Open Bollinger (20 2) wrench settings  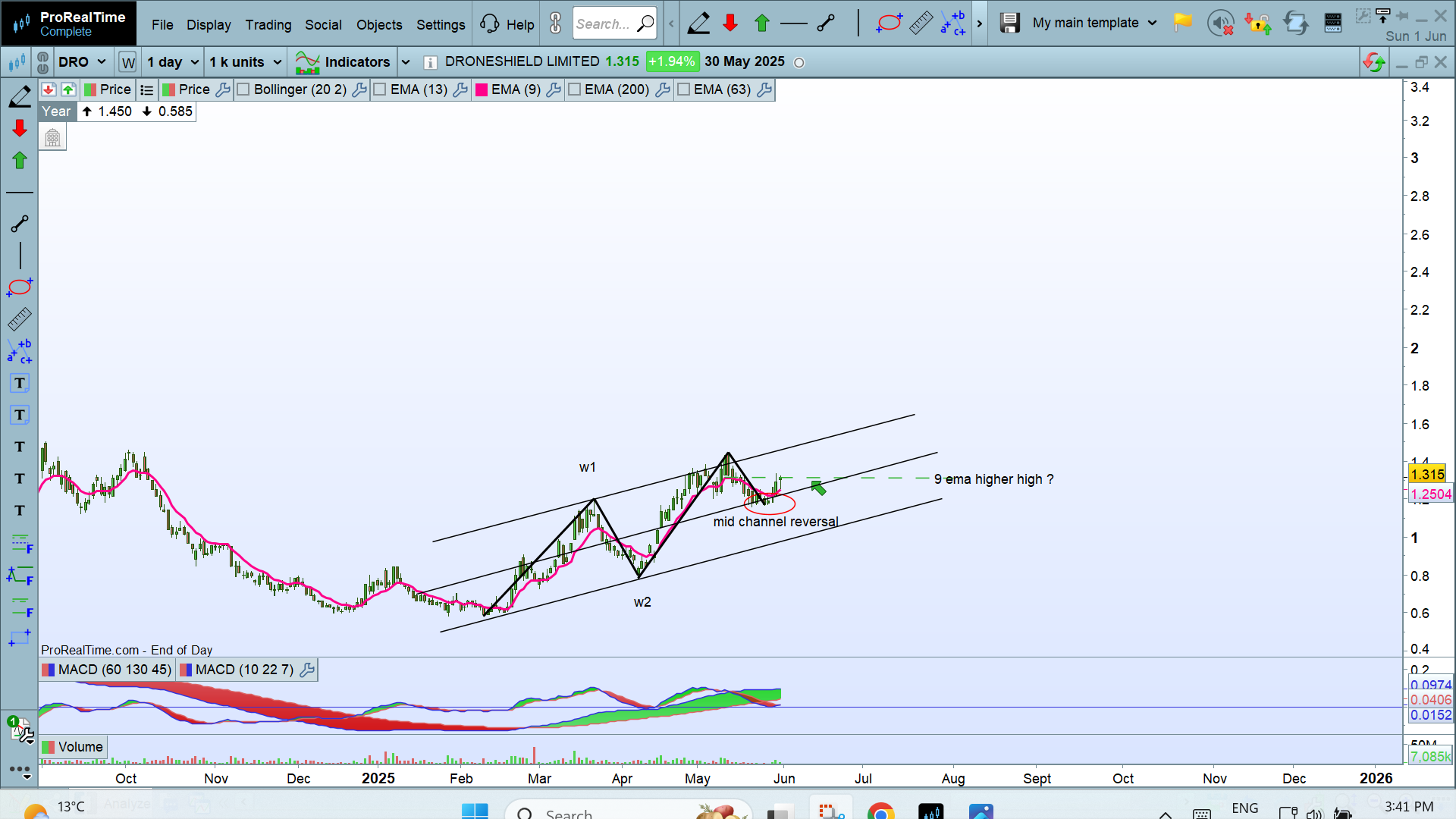point(359,89)
